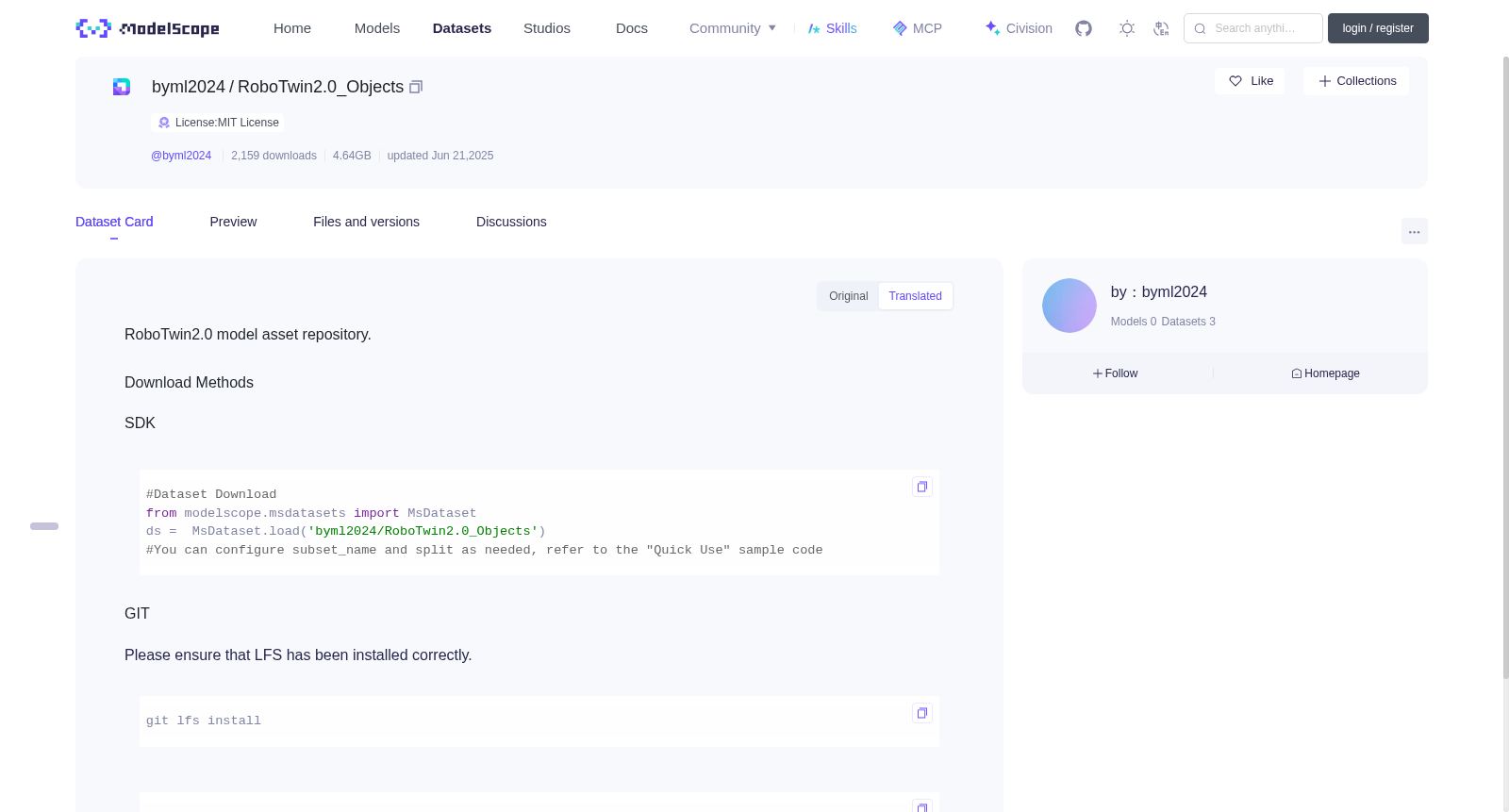Show the Translated dataset card text
The height and width of the screenshot is (812, 1509).
pos(915,296)
